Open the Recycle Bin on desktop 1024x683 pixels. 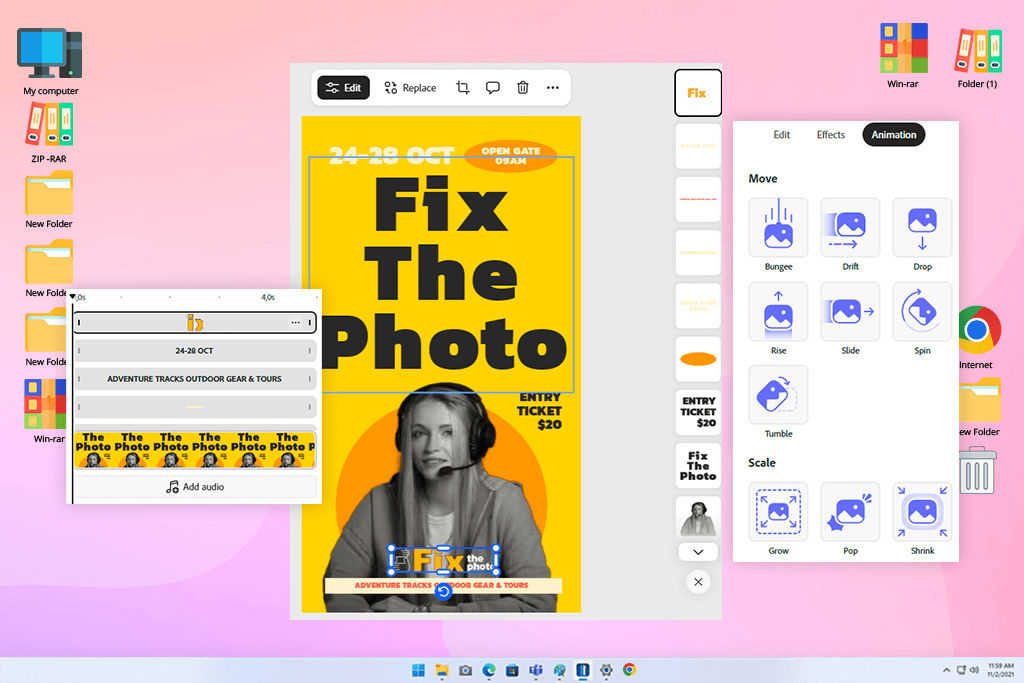tap(977, 470)
